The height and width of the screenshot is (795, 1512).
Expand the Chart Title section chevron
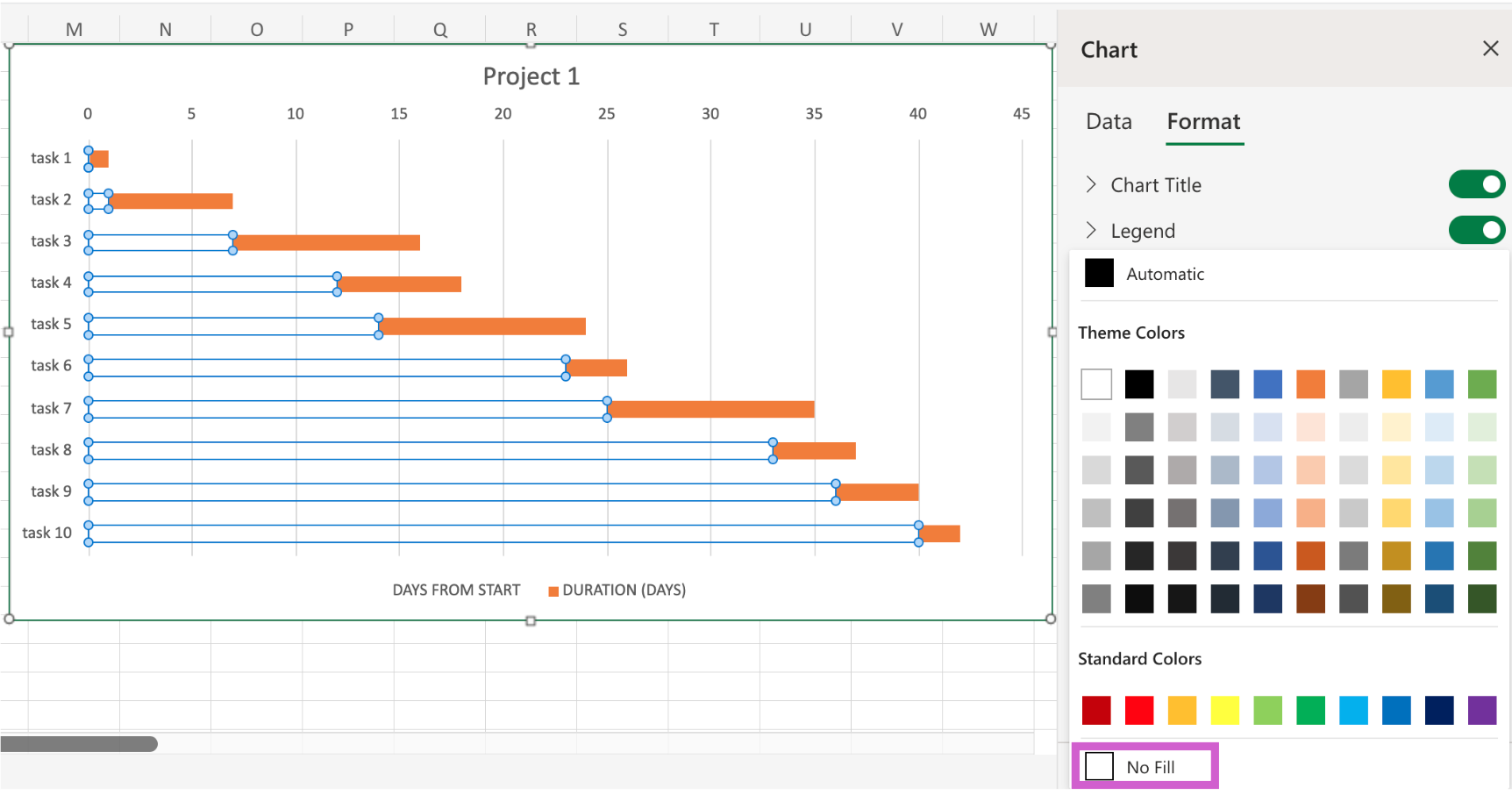(x=1091, y=184)
